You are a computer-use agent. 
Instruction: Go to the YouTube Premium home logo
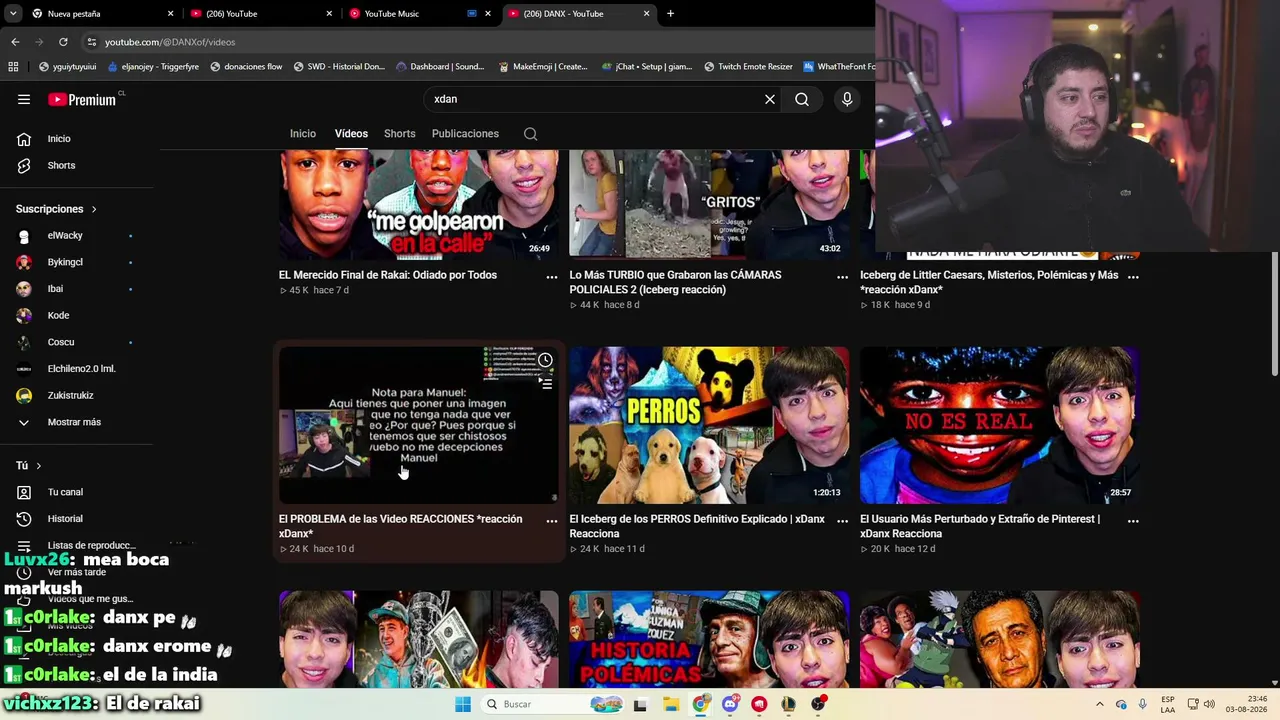click(x=82, y=99)
